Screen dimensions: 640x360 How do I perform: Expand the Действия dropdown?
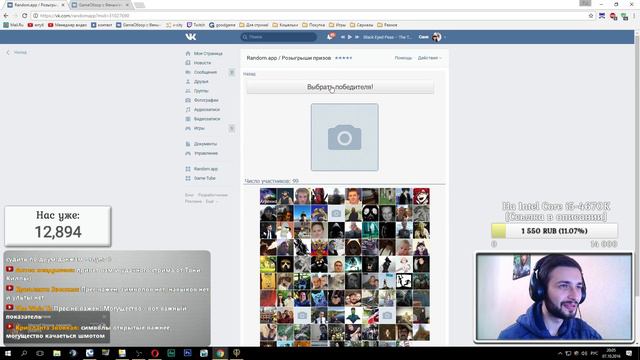429,58
